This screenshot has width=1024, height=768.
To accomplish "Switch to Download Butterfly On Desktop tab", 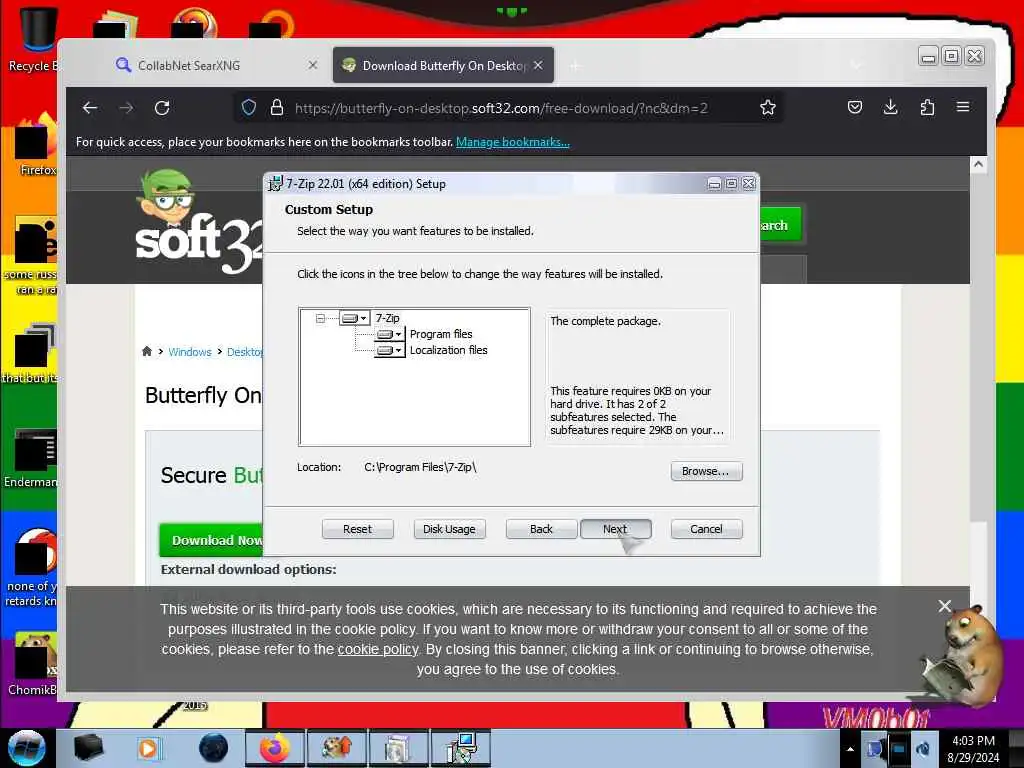I will click(x=443, y=65).
